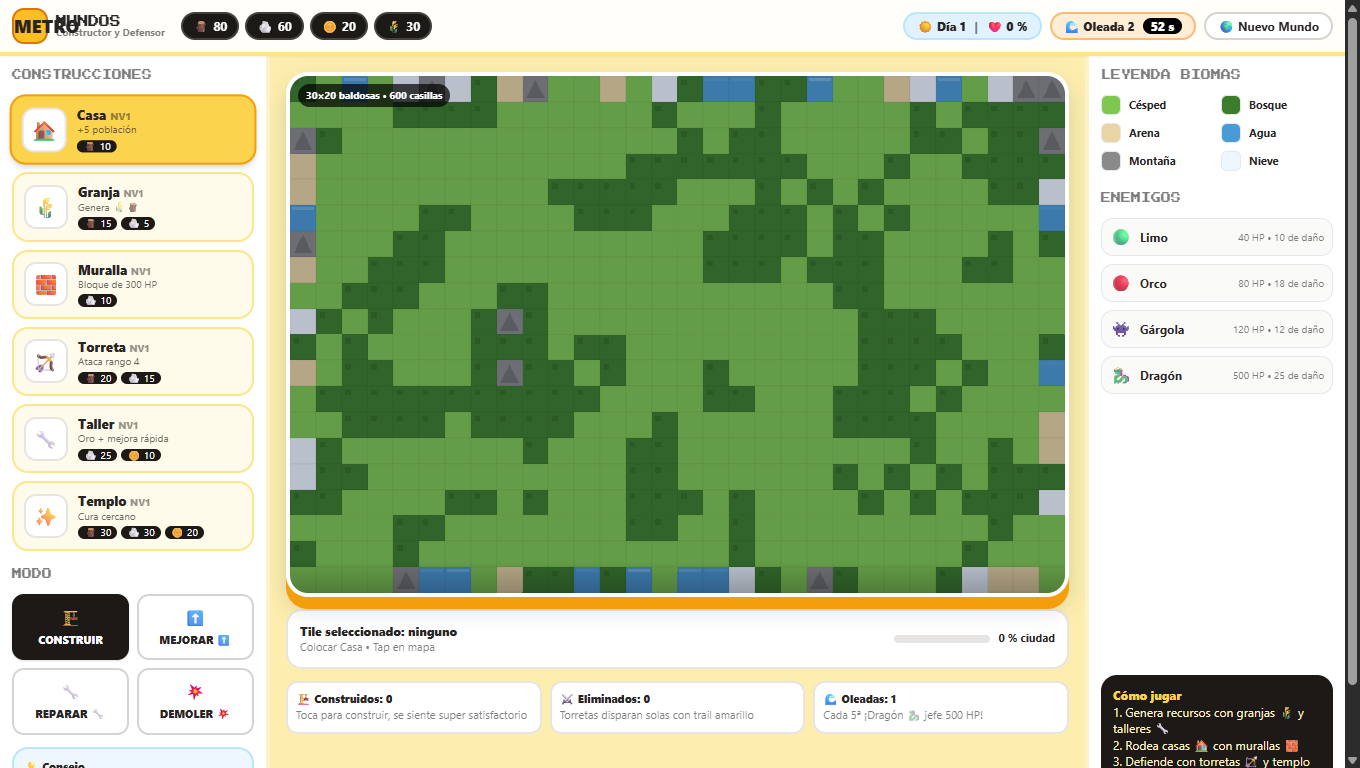Click 'Tile seleccionado: ninguno' text
Viewport: 1360px width, 768px height.
click(378, 632)
